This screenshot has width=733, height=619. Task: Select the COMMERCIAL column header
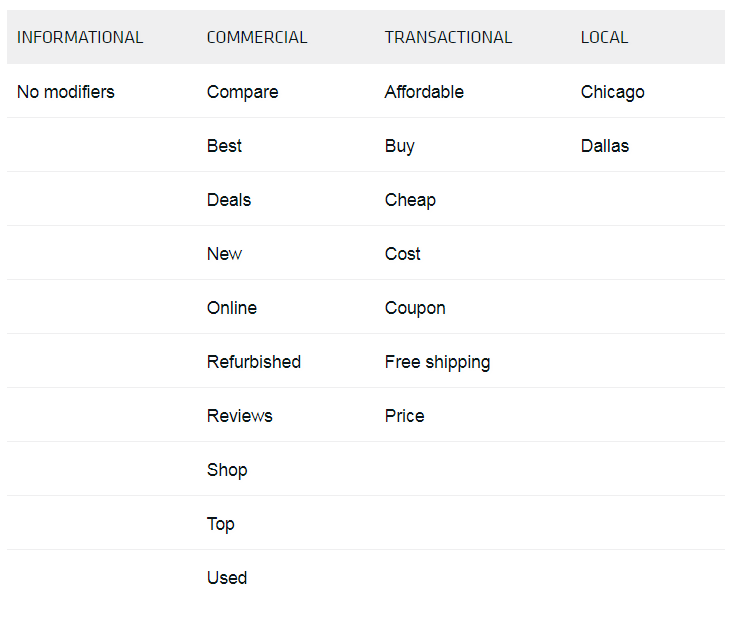[x=257, y=38]
